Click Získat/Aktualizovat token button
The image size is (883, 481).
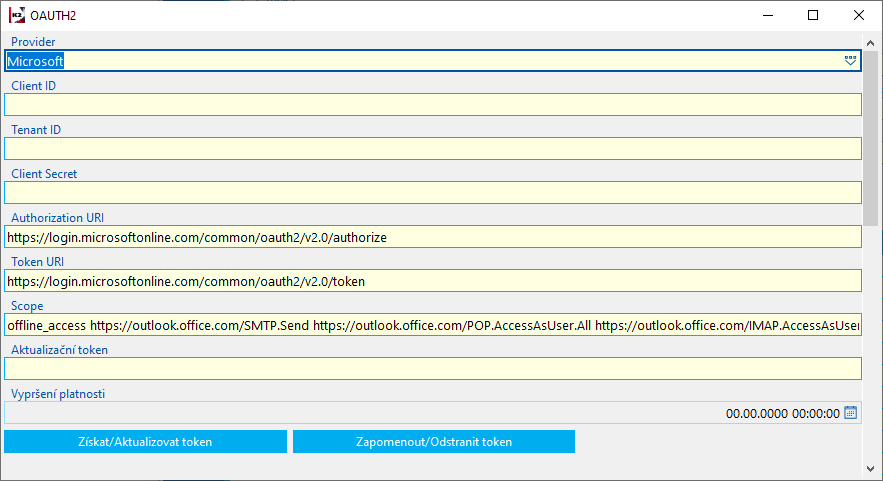coord(145,442)
